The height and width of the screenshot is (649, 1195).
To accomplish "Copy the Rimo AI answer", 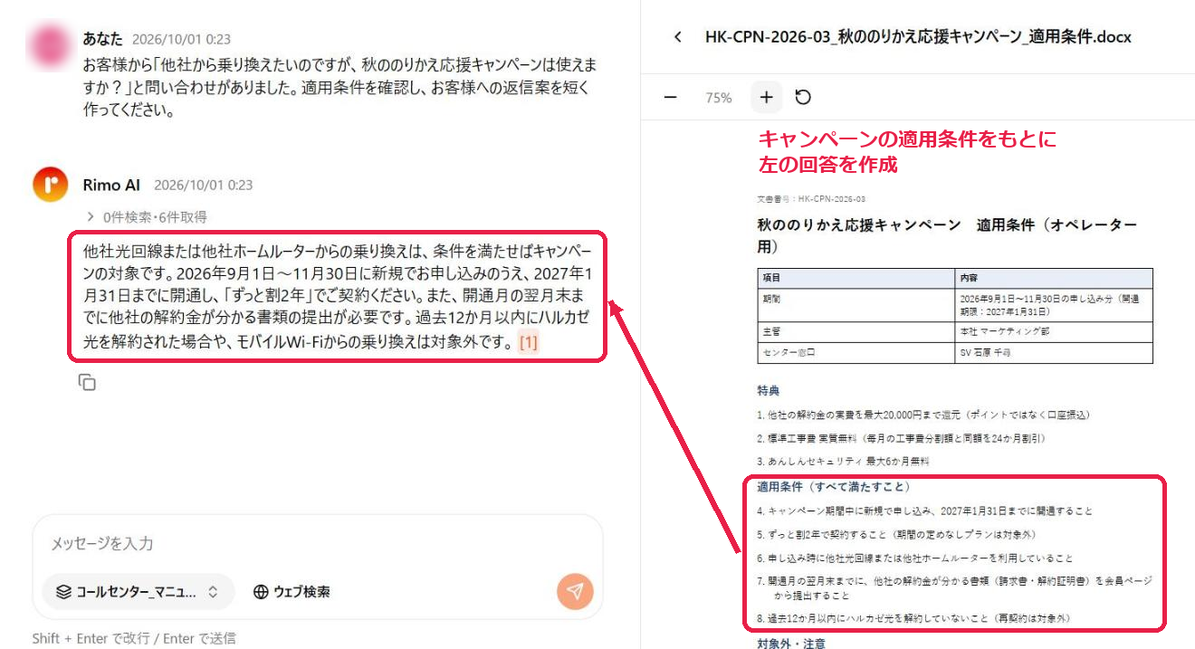I will [87, 382].
